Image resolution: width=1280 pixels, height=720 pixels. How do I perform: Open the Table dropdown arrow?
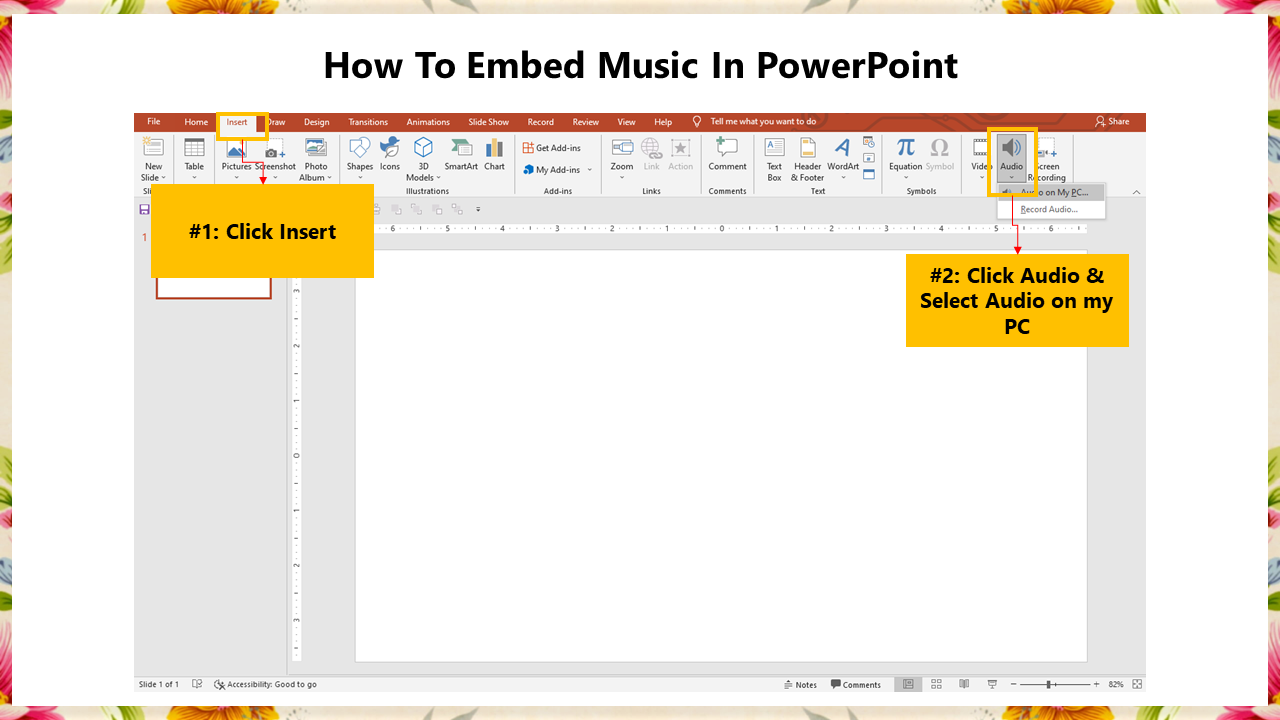click(x=194, y=178)
